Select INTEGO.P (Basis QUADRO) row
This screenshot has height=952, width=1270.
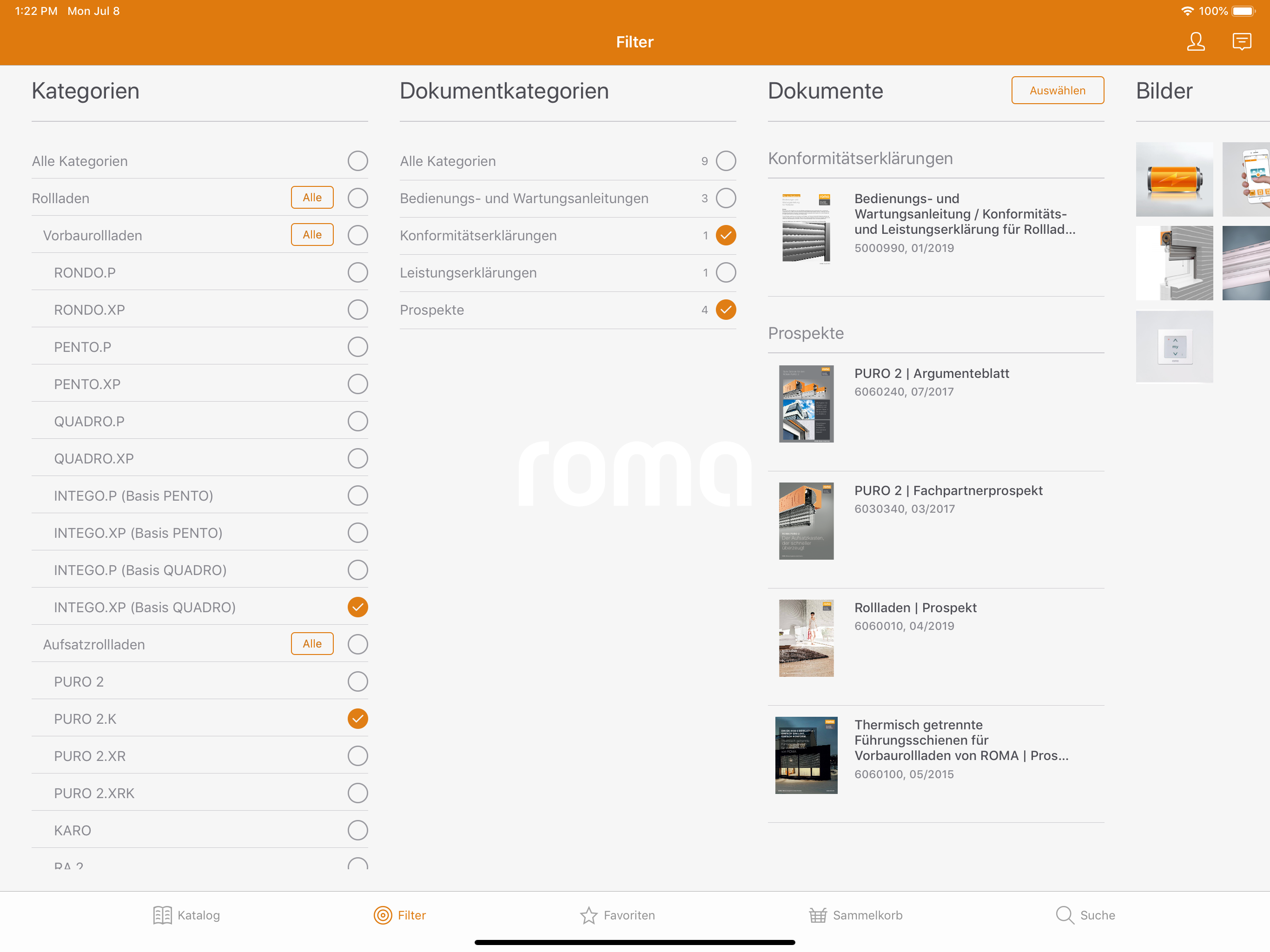coord(200,570)
